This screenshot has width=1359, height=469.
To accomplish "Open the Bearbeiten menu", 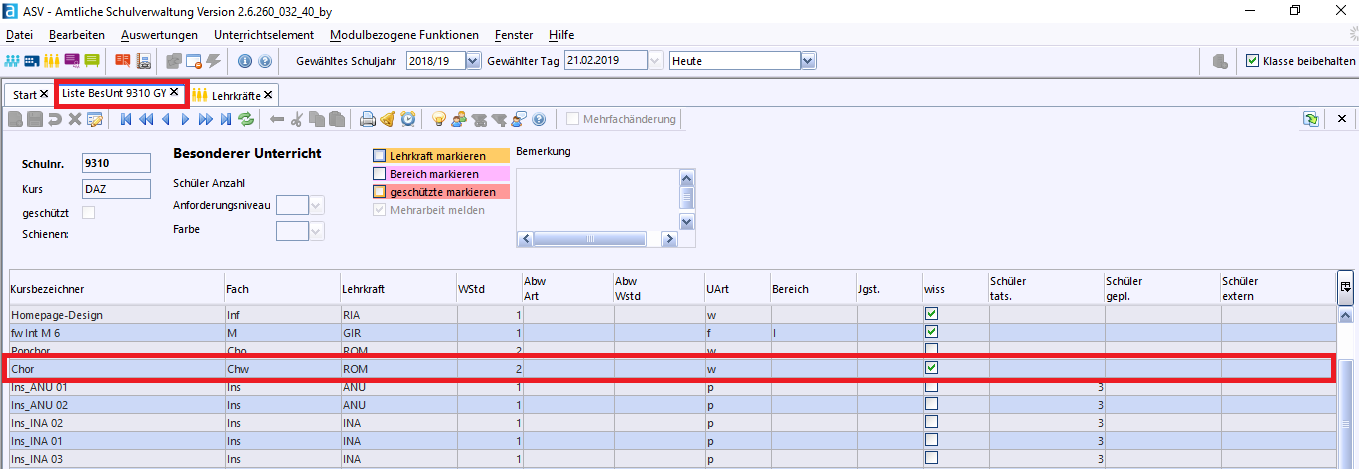I will tap(77, 35).
